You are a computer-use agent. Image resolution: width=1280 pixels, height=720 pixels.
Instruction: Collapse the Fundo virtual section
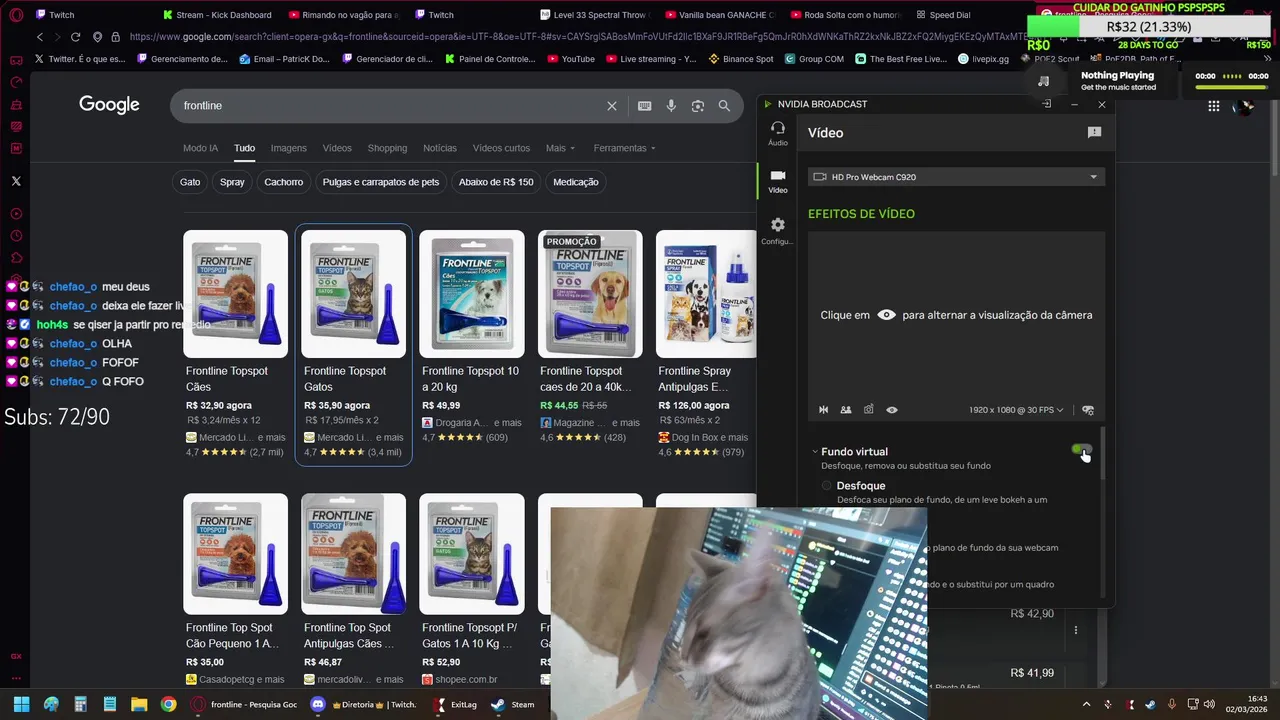[x=815, y=452]
